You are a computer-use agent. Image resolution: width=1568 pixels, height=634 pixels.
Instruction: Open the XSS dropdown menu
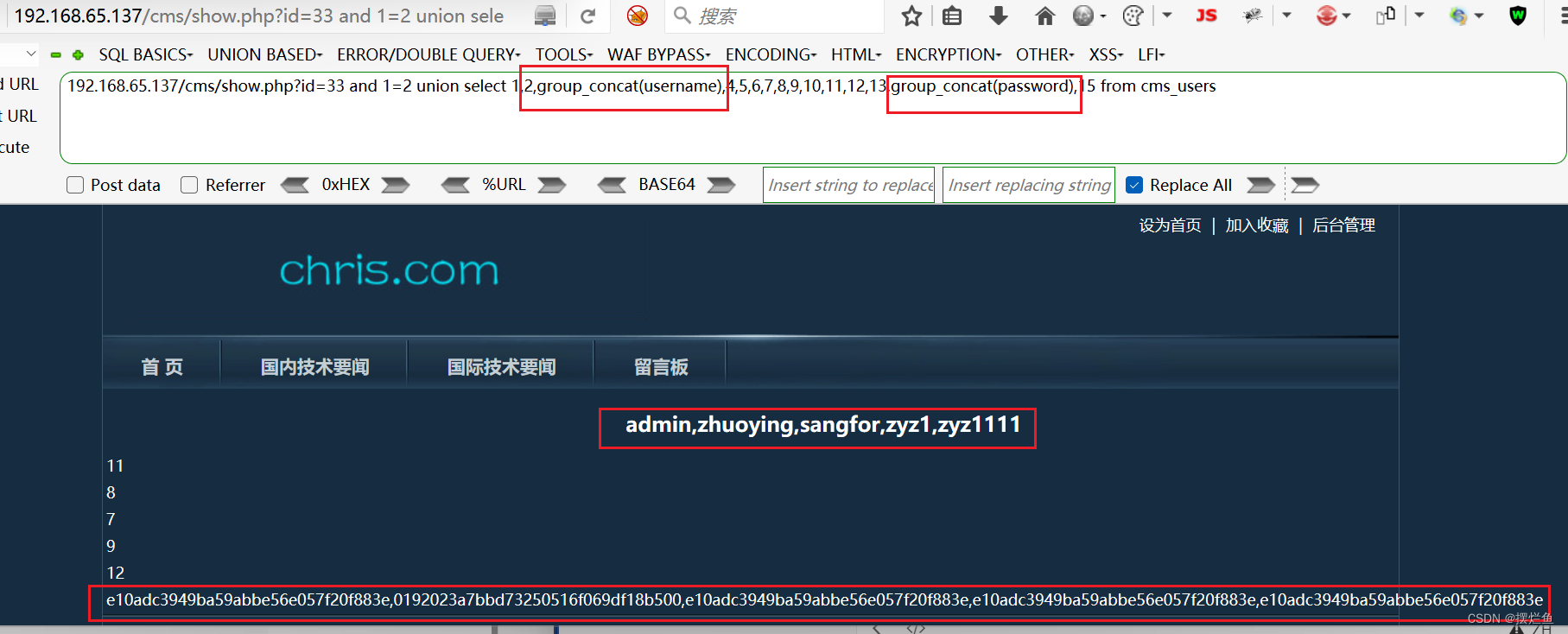pyautogui.click(x=1106, y=54)
